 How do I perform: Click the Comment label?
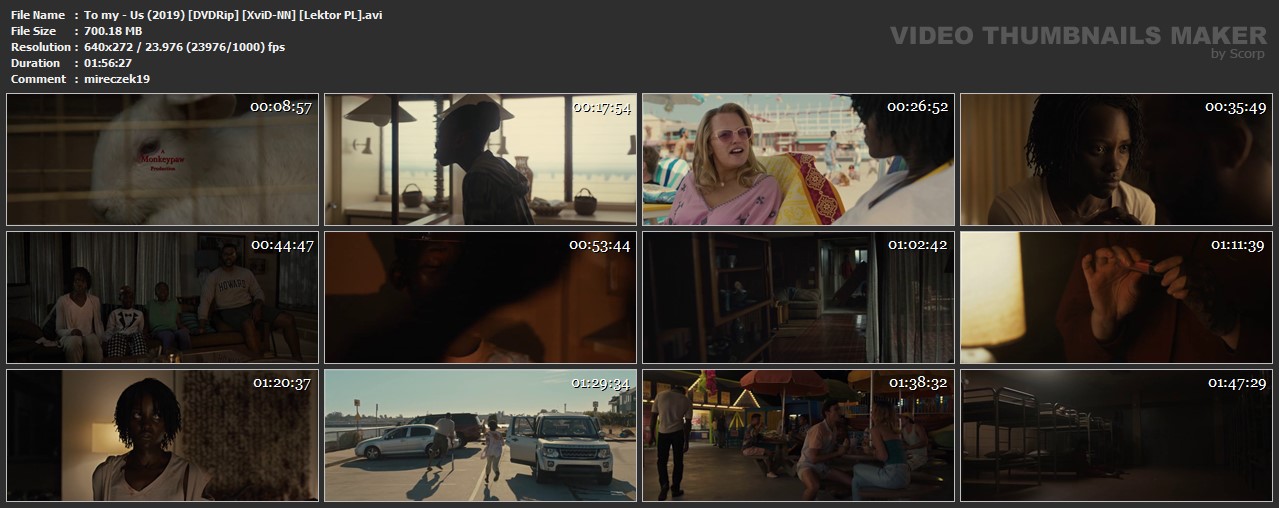(38, 79)
